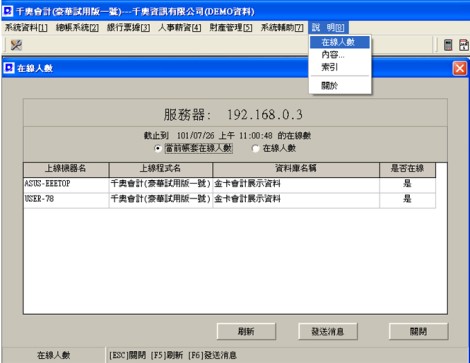Open the 銀行票據[3] menu
Viewport: 470px width, 363px height.
click(x=128, y=28)
